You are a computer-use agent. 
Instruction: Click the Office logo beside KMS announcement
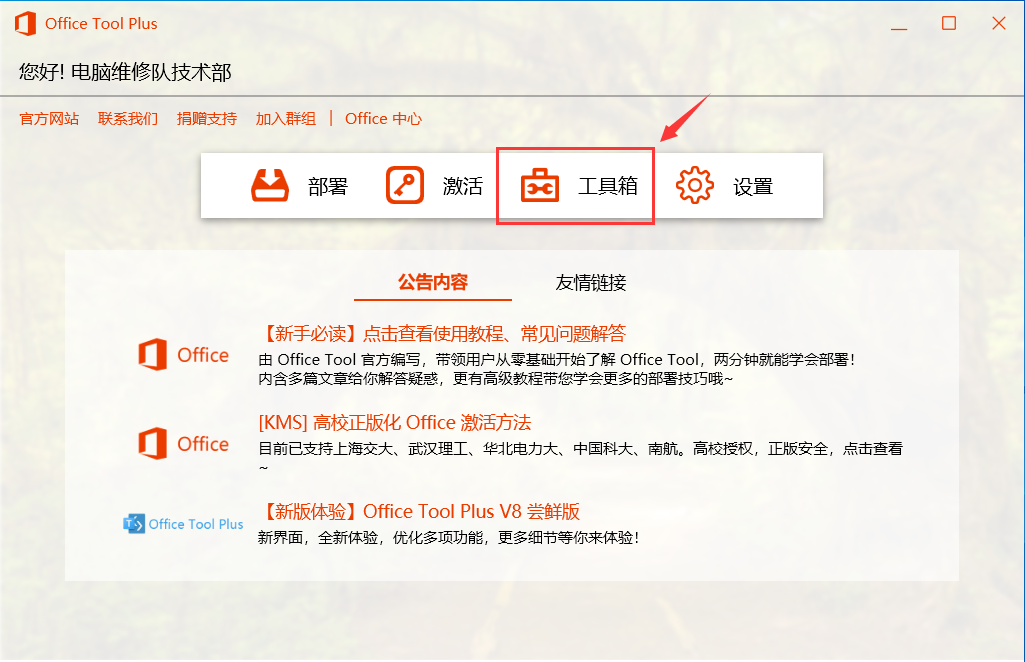(x=184, y=444)
